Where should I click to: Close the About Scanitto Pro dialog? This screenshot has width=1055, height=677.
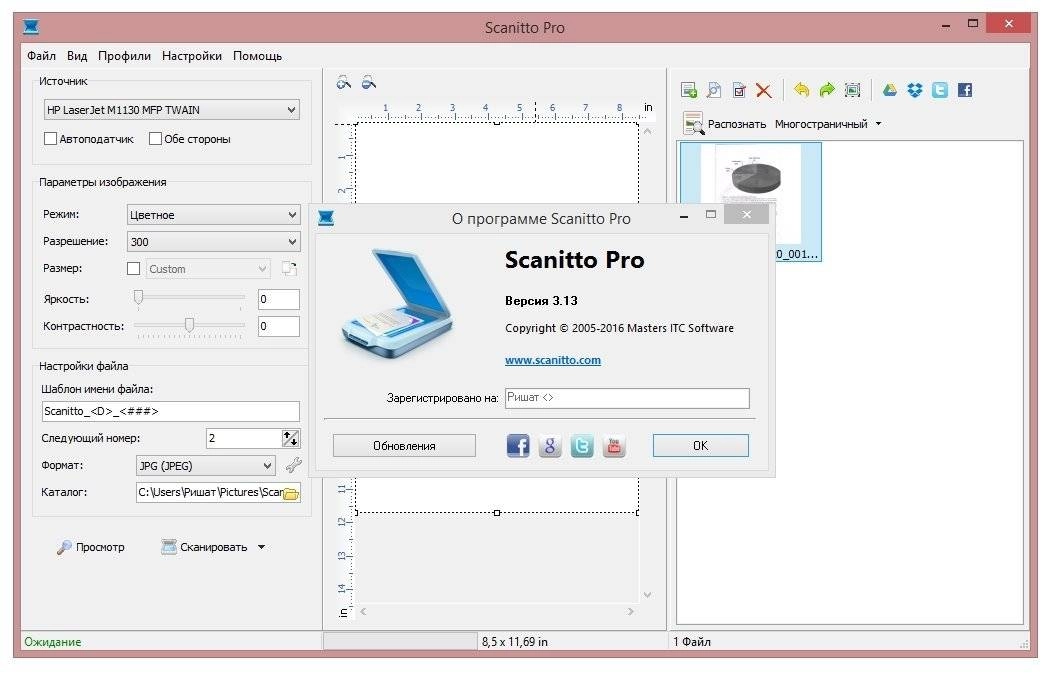[x=747, y=215]
